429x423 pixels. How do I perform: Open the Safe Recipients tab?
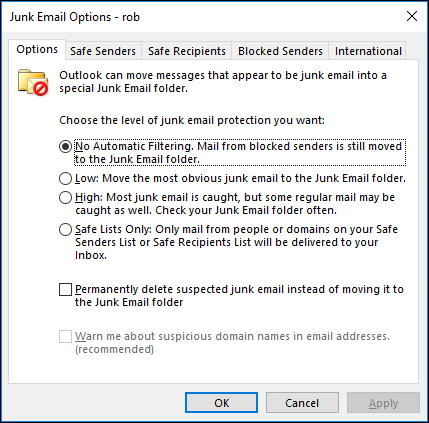point(187,51)
